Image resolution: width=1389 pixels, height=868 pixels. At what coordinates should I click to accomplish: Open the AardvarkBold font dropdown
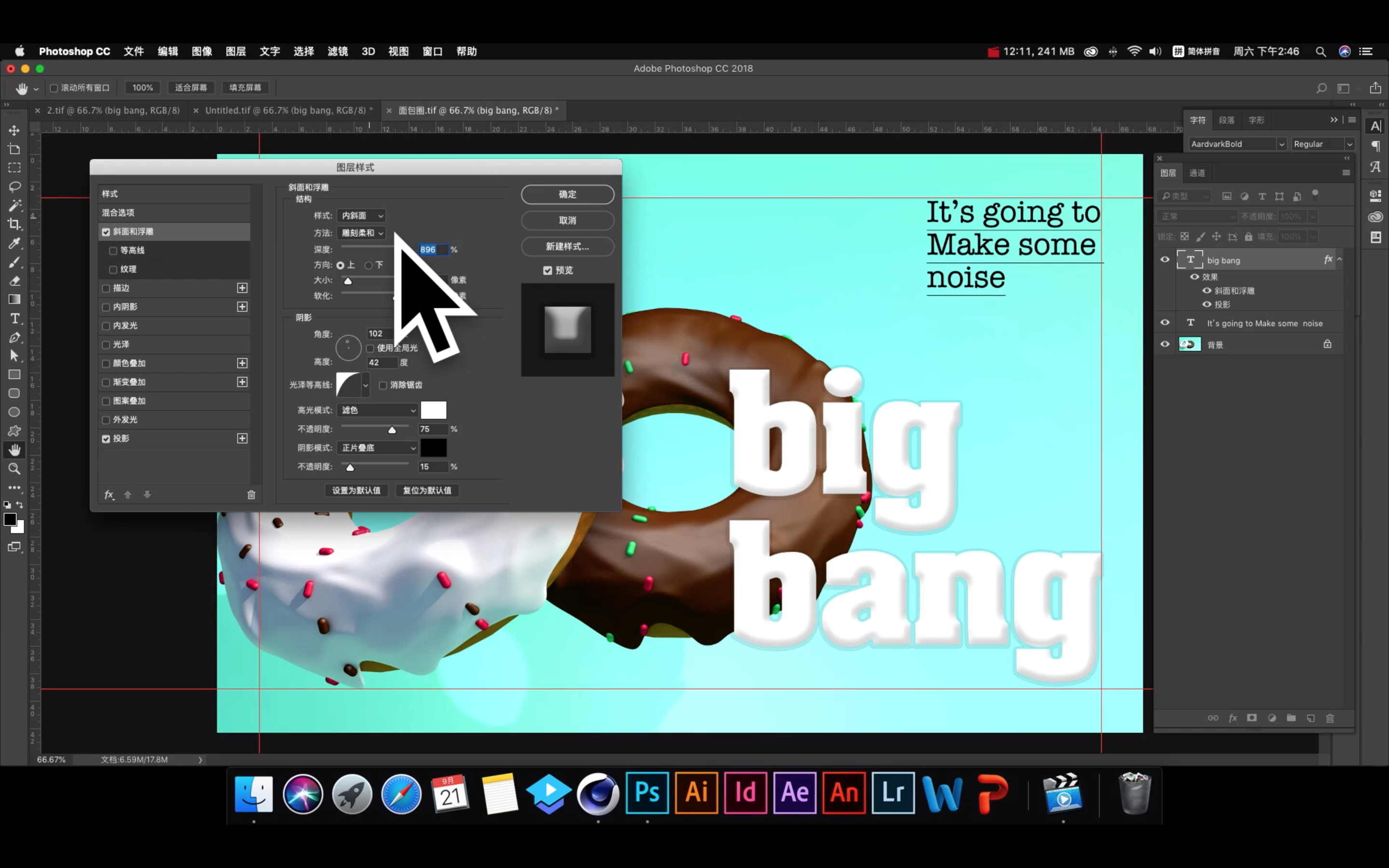[x=1281, y=144]
